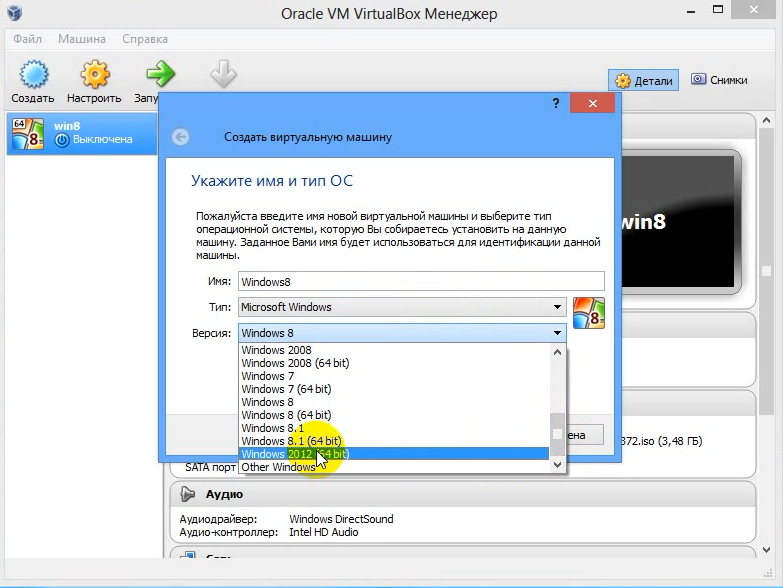The width and height of the screenshot is (783, 588).
Task: Click the win8 preview thumbnail
Action: [680, 222]
